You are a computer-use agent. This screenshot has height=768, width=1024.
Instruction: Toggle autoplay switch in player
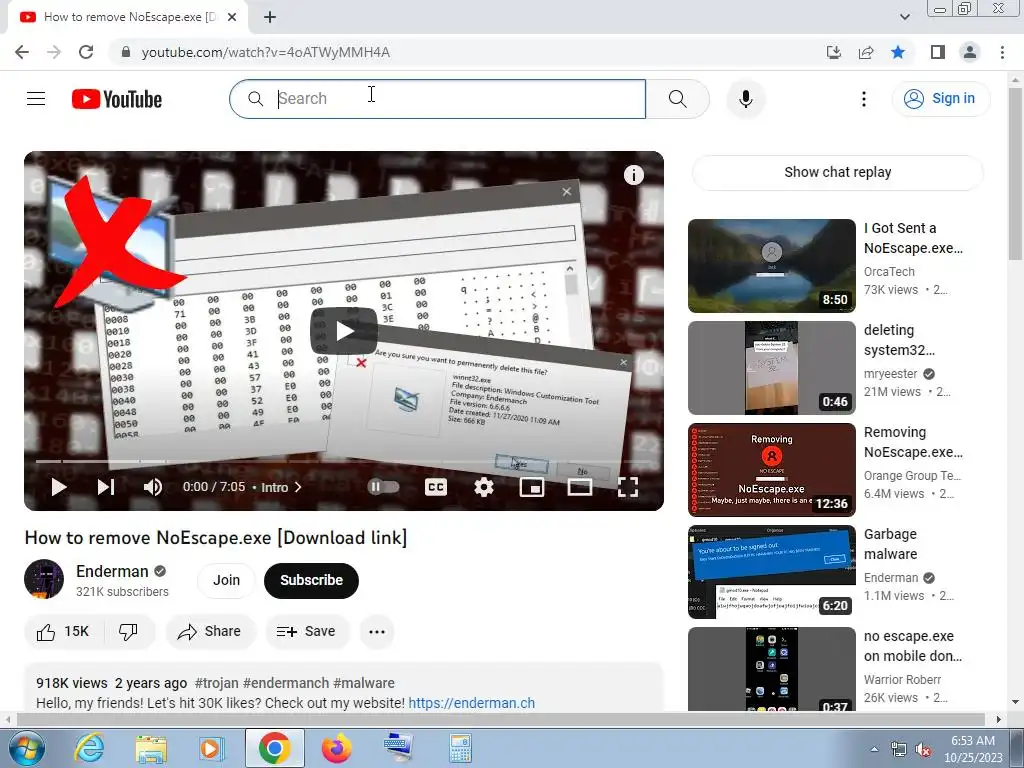(383, 487)
